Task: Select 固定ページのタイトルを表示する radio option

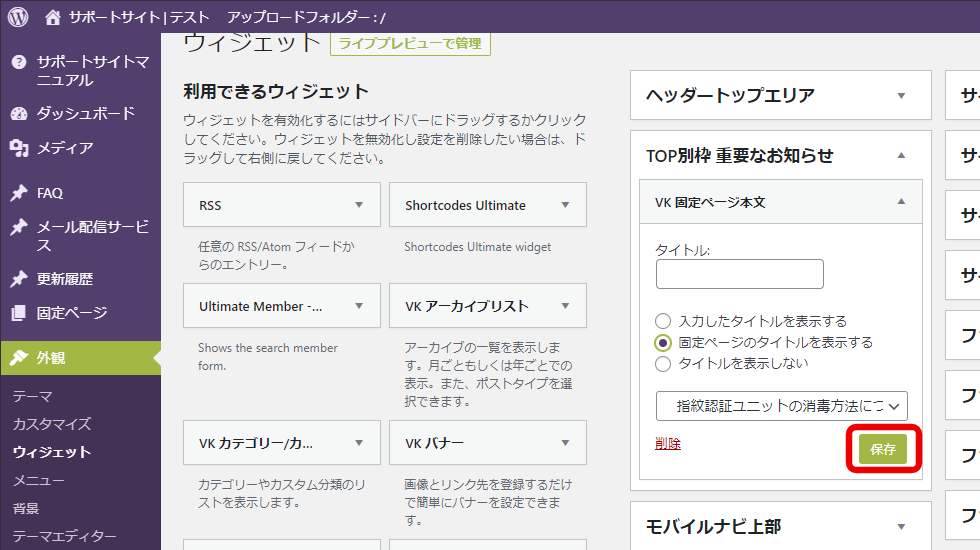Action: point(663,342)
